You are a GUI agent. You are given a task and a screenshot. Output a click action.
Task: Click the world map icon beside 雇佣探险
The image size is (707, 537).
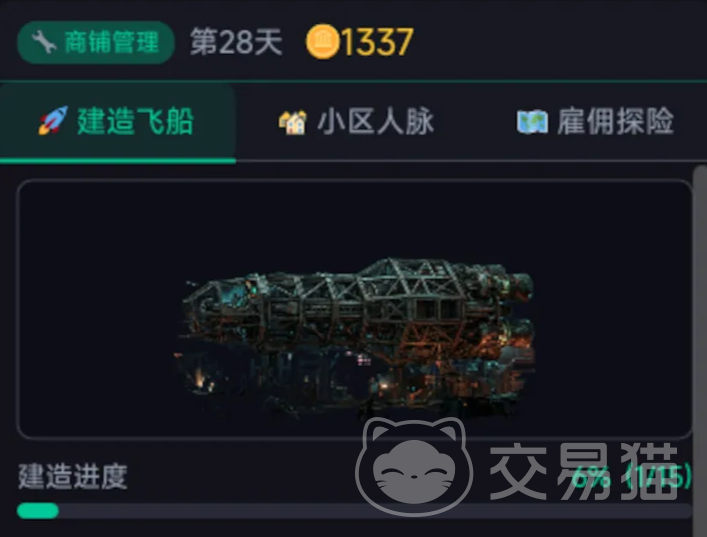532,122
